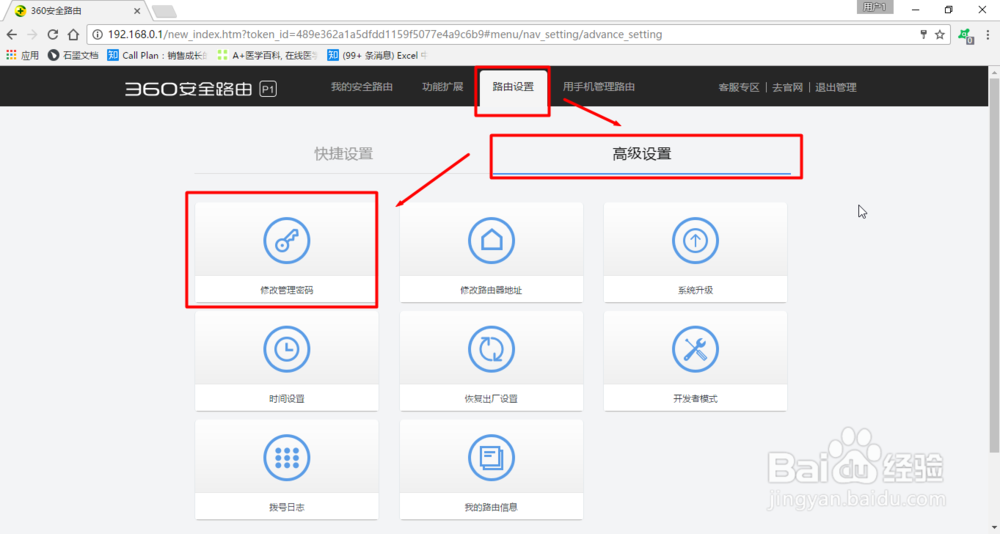
Task: Open the clock icon for time settings
Action: click(x=287, y=349)
